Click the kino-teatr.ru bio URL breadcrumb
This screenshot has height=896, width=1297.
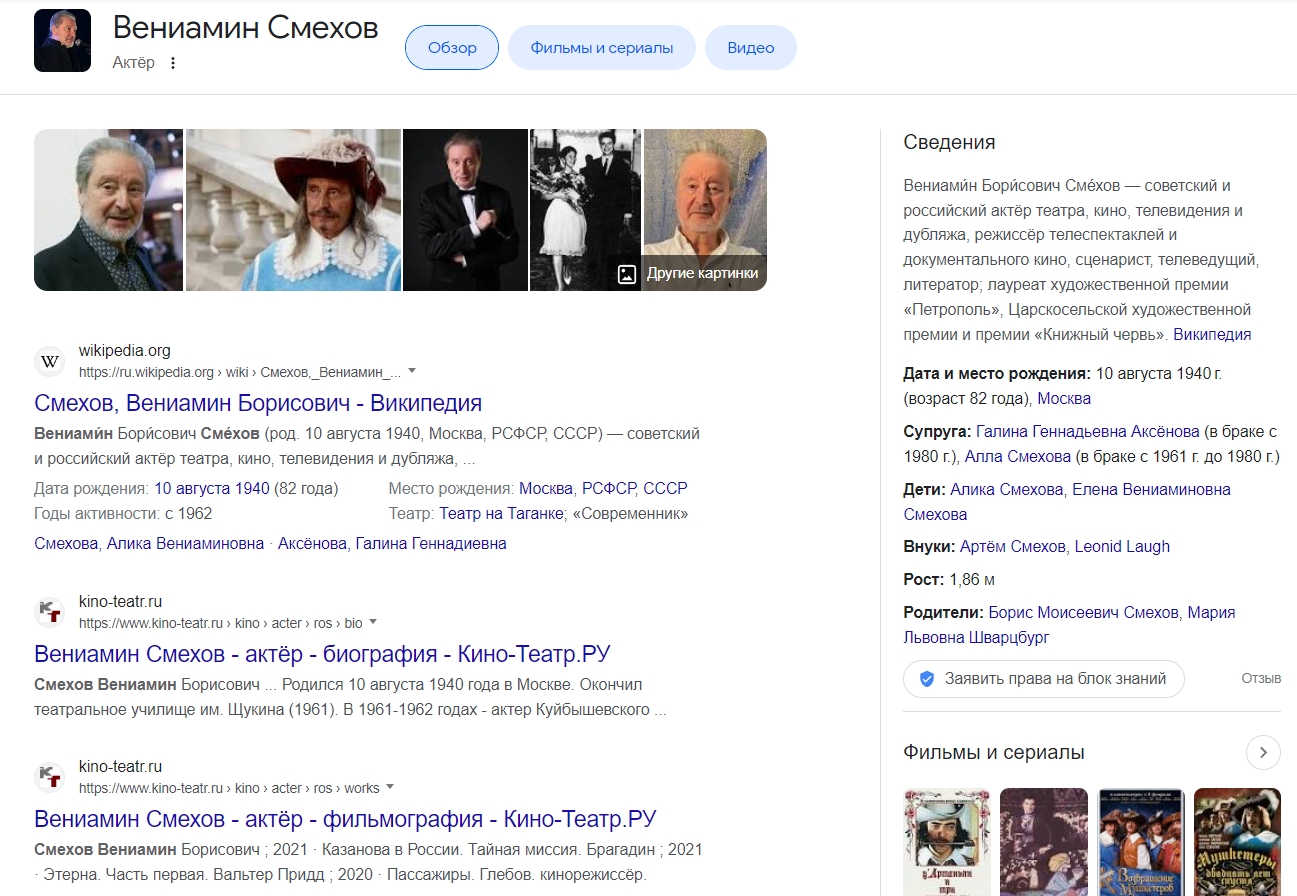pyautogui.click(x=221, y=623)
